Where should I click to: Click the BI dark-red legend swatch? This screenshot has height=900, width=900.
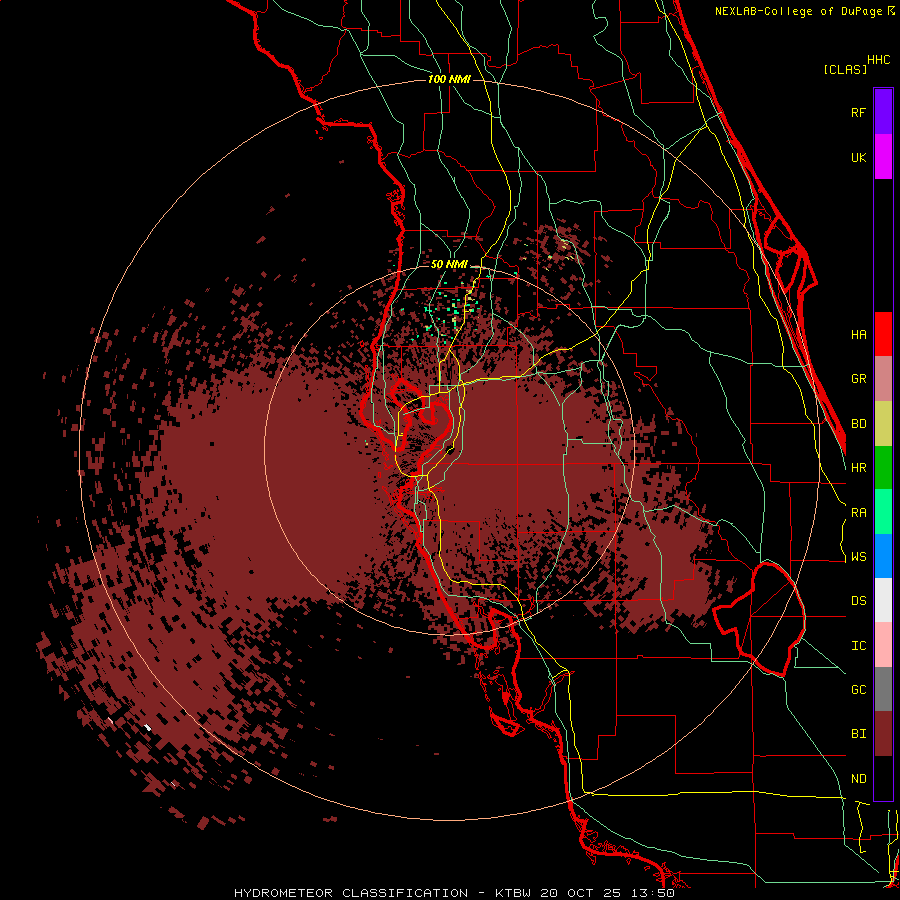[883, 734]
